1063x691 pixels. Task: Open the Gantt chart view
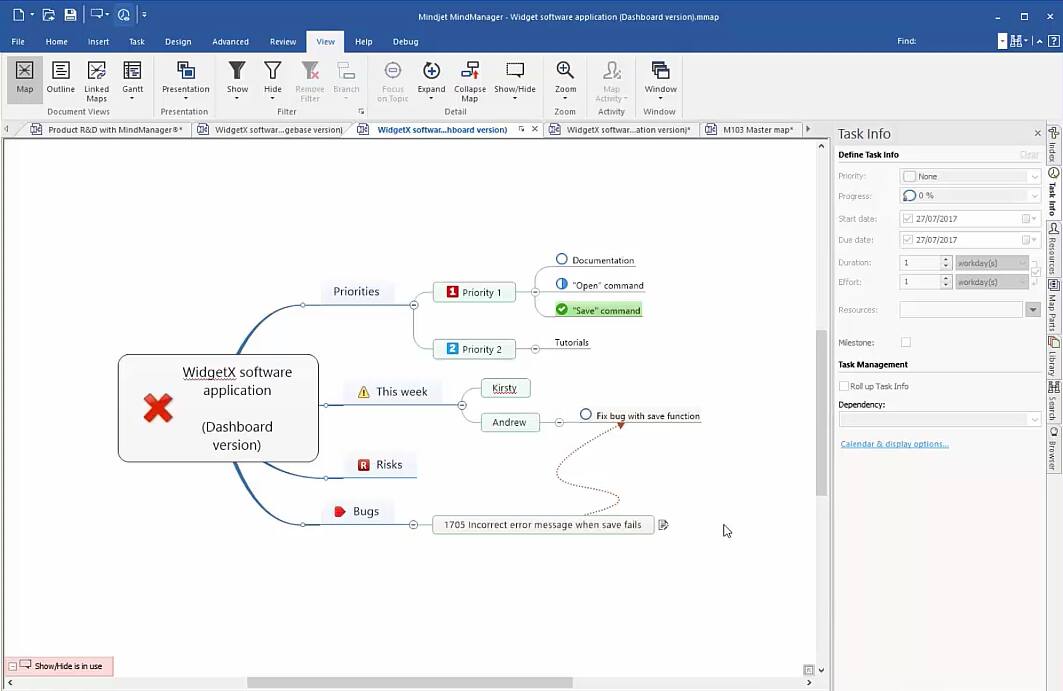coord(132,82)
